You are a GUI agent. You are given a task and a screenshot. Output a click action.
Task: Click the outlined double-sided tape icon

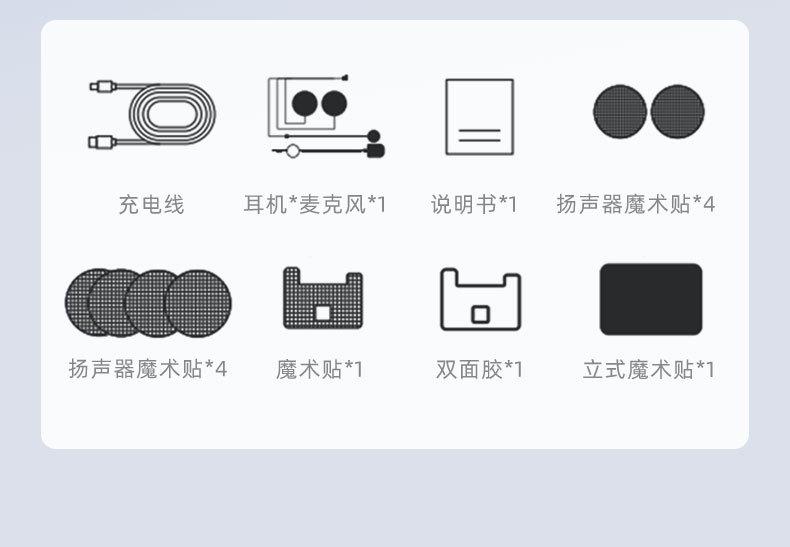(x=481, y=299)
